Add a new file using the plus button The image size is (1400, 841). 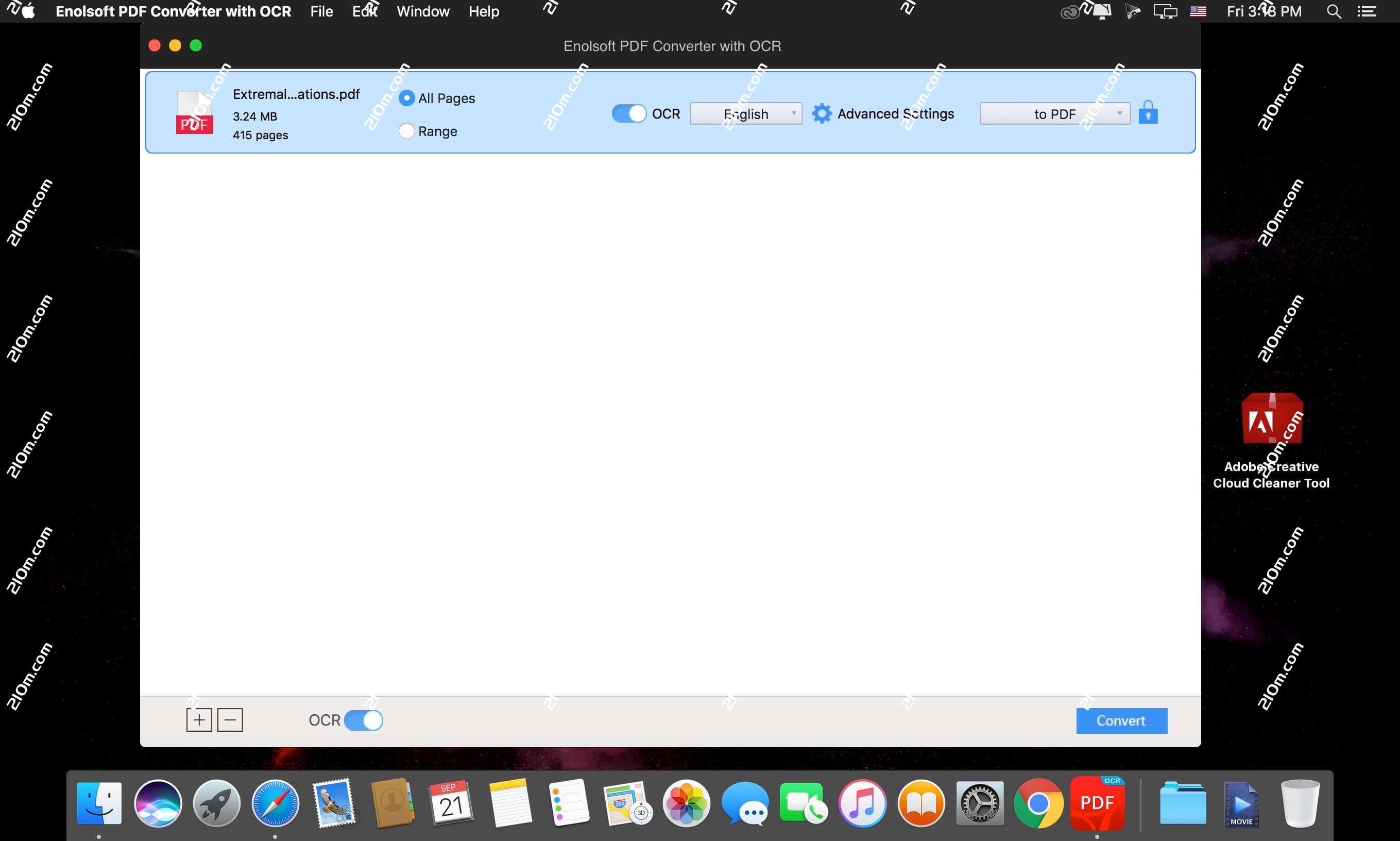tap(199, 720)
